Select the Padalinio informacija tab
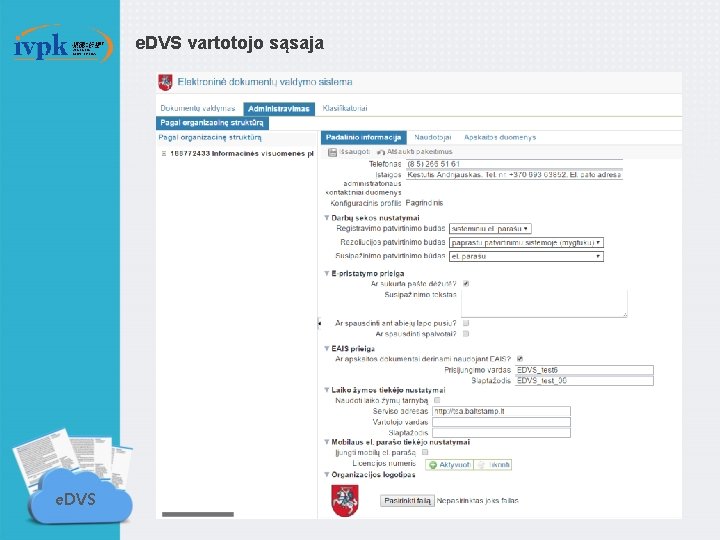Image resolution: width=720 pixels, height=540 pixels. [x=364, y=137]
